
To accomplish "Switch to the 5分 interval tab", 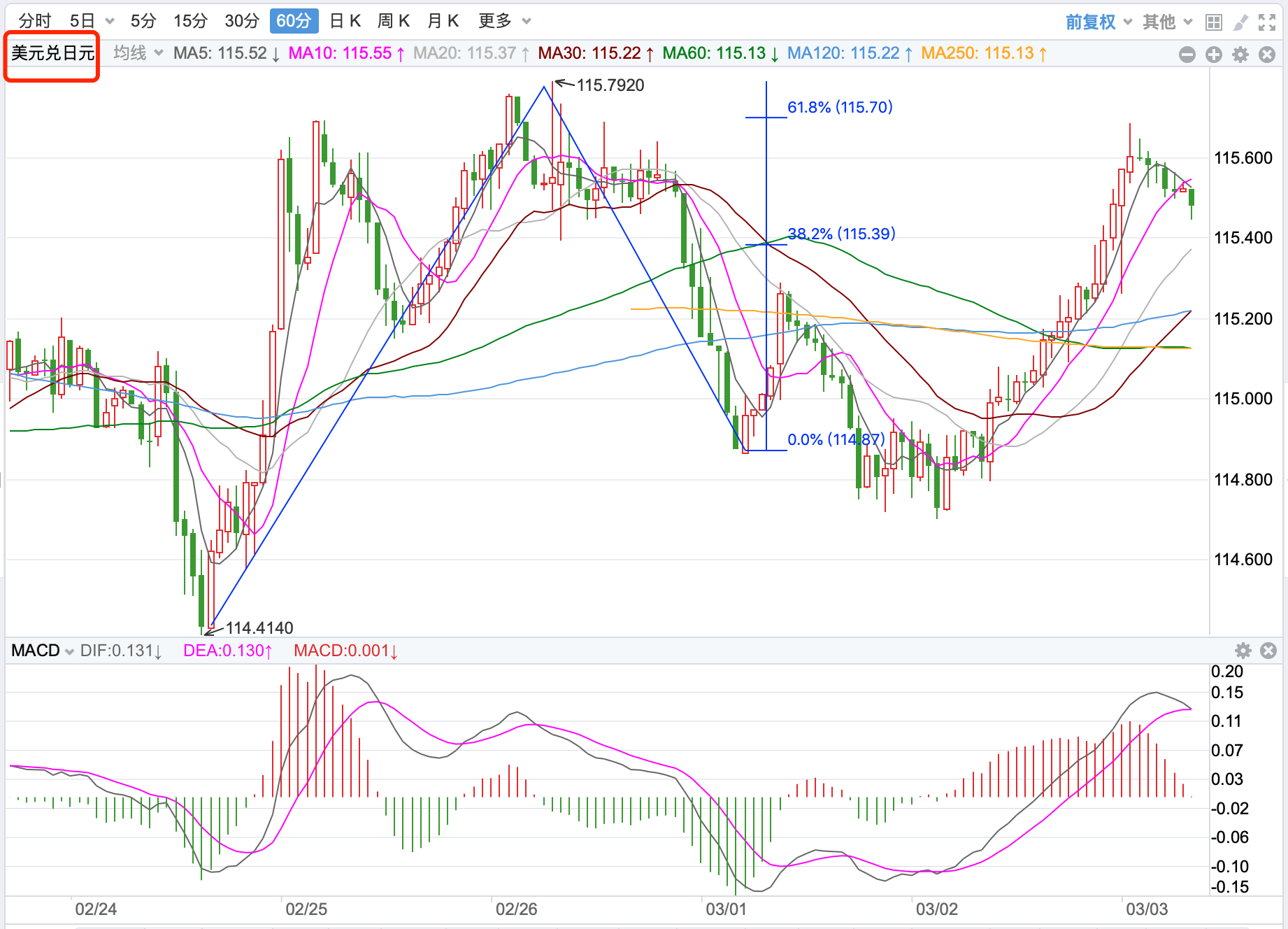I will pyautogui.click(x=143, y=21).
